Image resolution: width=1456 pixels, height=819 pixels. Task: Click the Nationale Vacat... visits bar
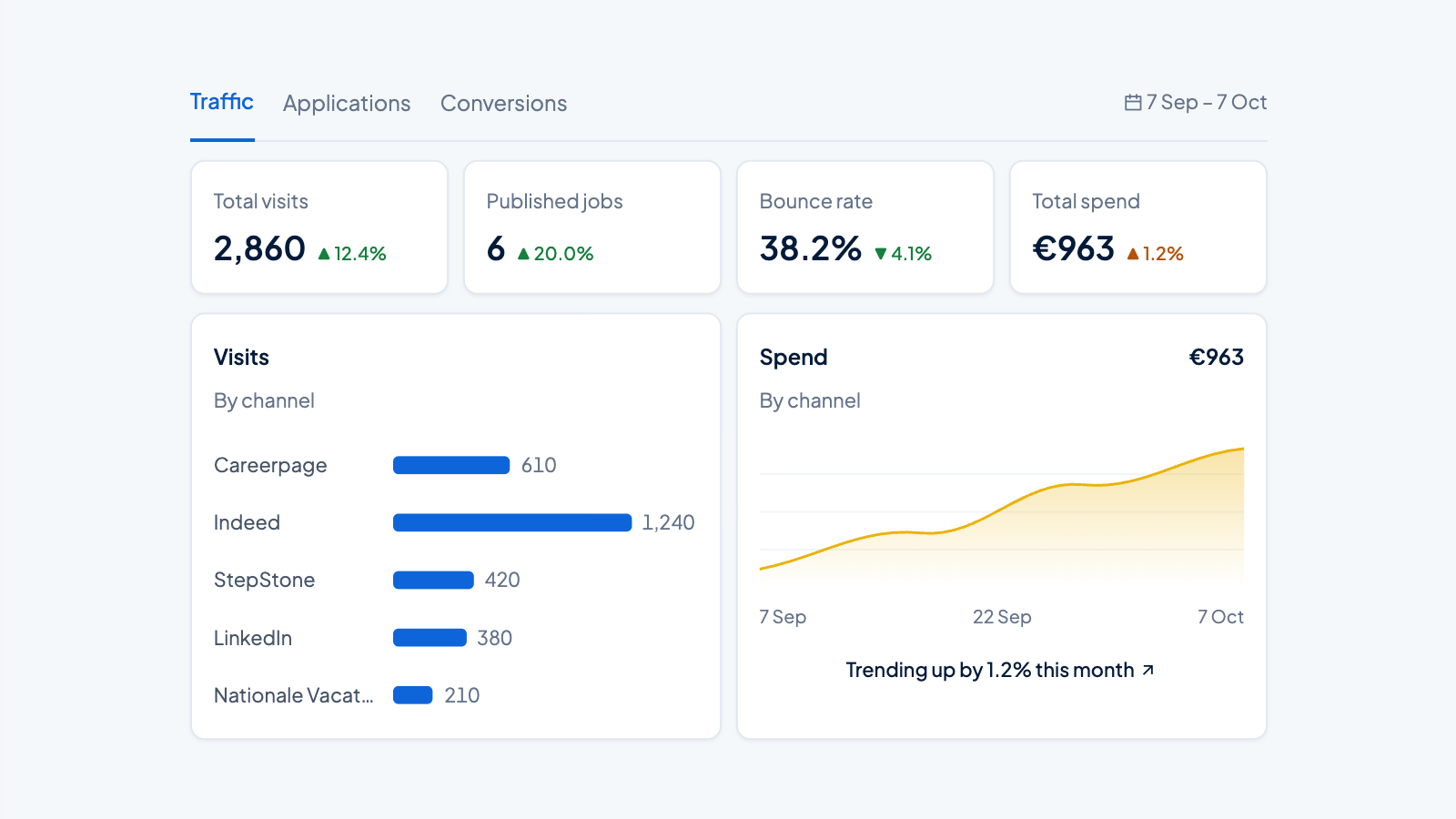pos(413,695)
